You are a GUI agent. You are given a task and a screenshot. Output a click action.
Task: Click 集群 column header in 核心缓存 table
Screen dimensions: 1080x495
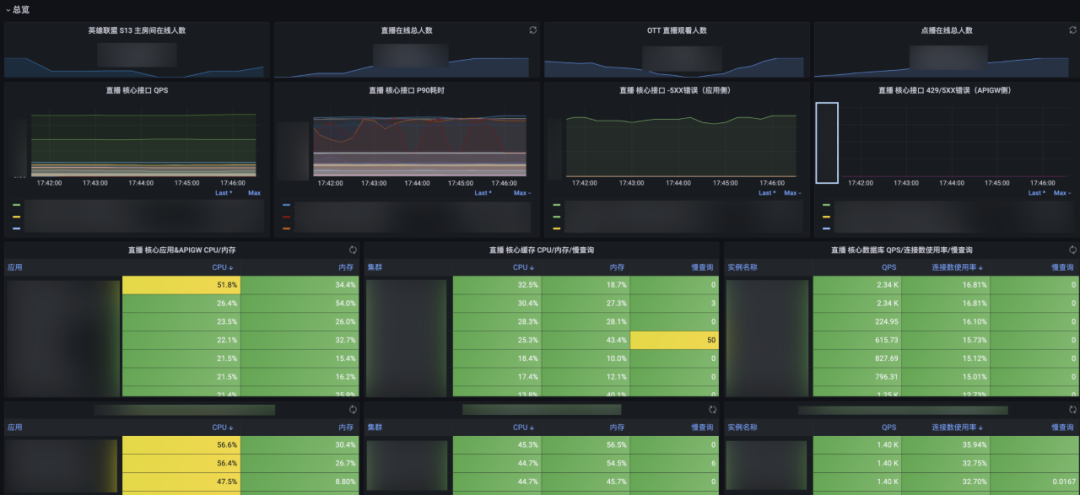tap(374, 267)
